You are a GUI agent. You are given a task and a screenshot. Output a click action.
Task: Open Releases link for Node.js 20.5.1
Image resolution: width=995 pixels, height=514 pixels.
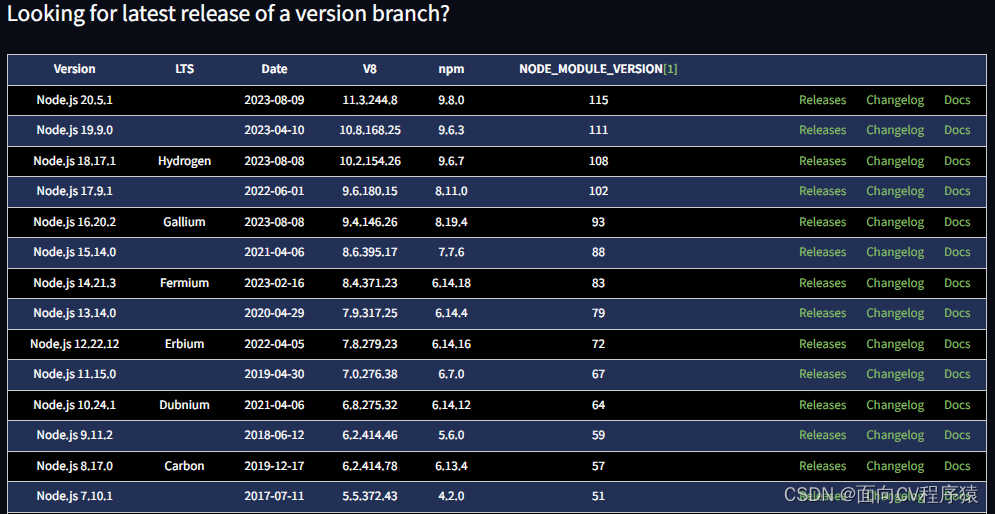pyautogui.click(x=822, y=100)
